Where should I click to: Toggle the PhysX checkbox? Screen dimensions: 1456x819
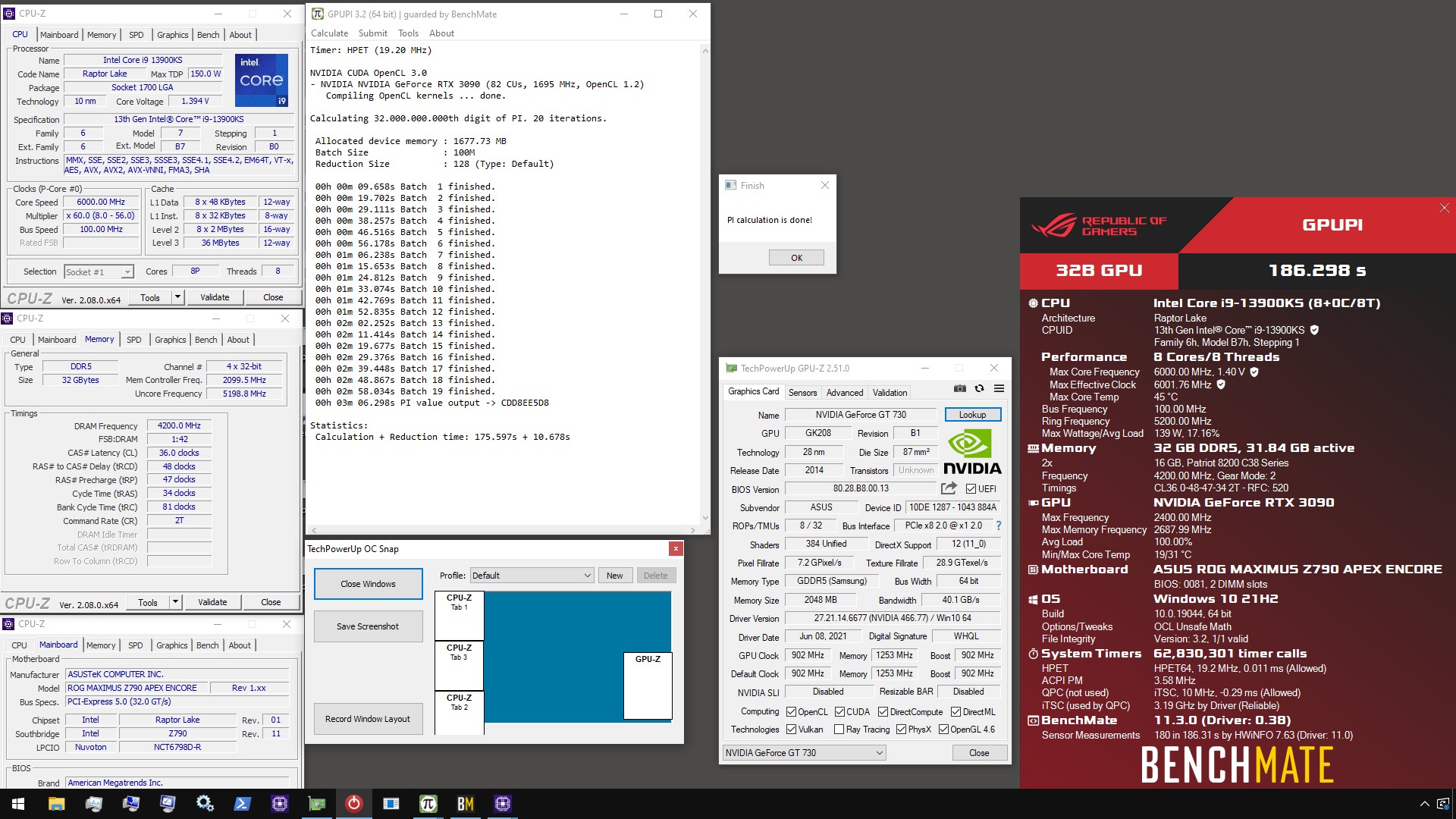(x=901, y=730)
